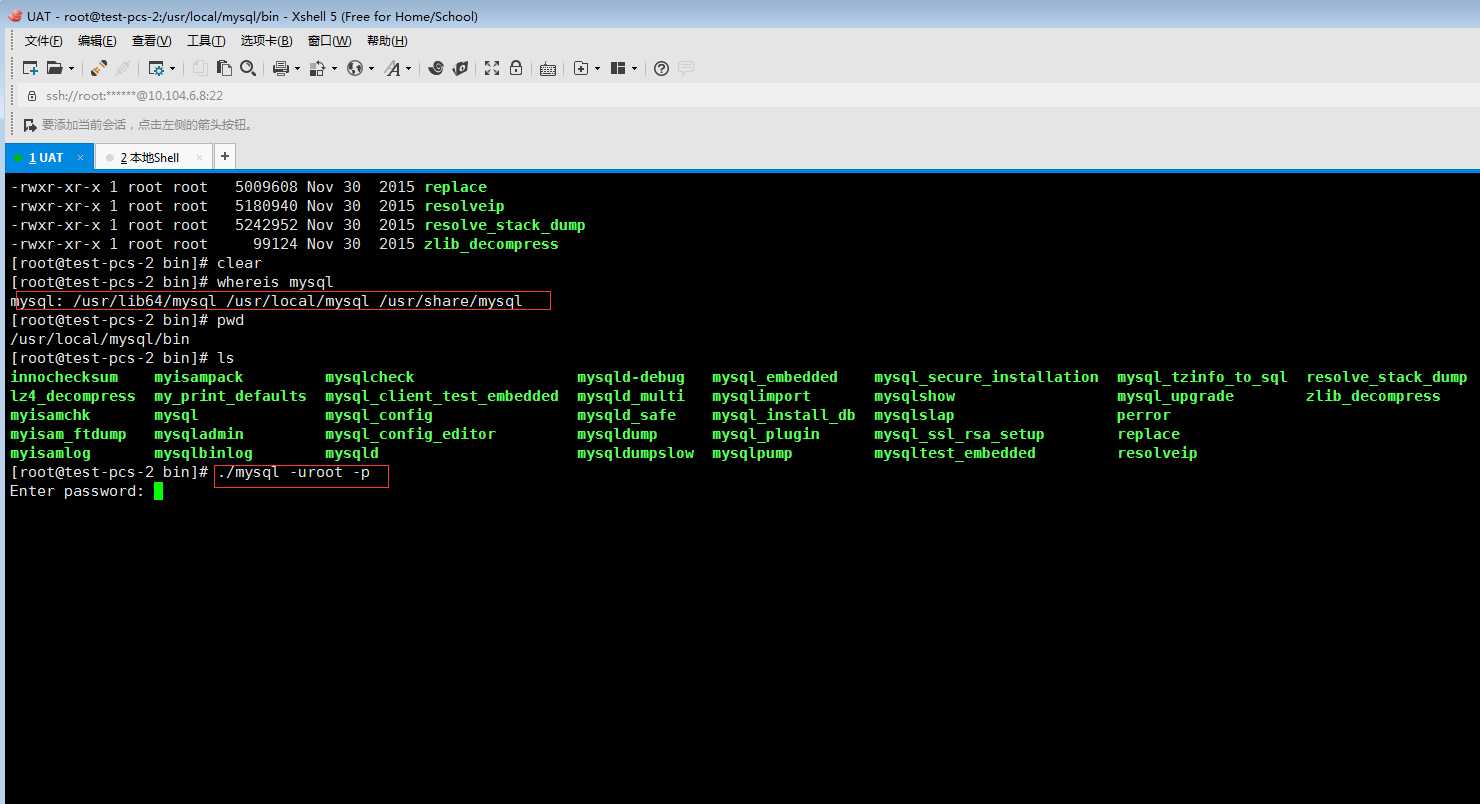
Task: Toggle full screen mode icon
Action: 492,68
